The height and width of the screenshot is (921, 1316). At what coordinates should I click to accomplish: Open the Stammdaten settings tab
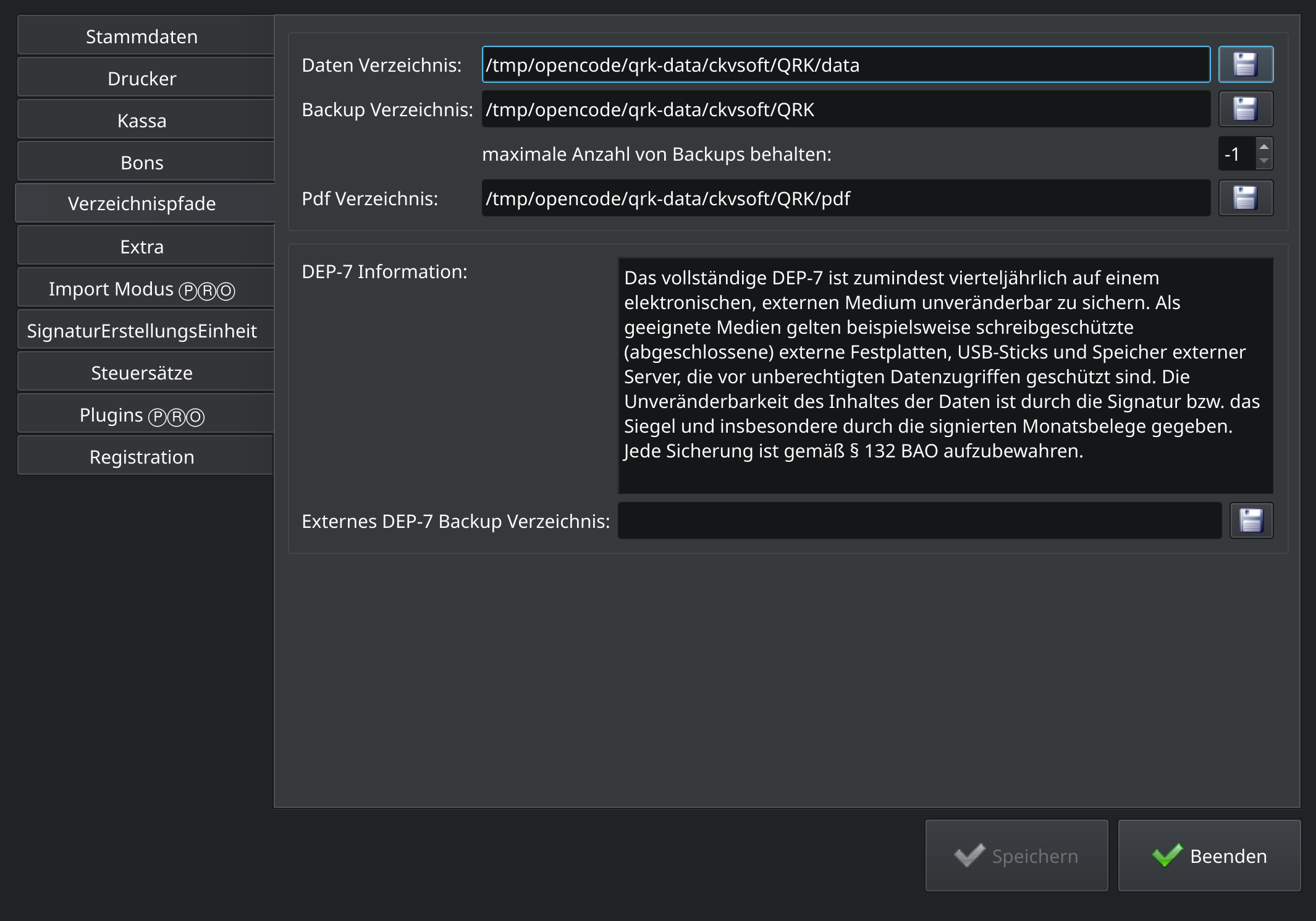(x=145, y=36)
